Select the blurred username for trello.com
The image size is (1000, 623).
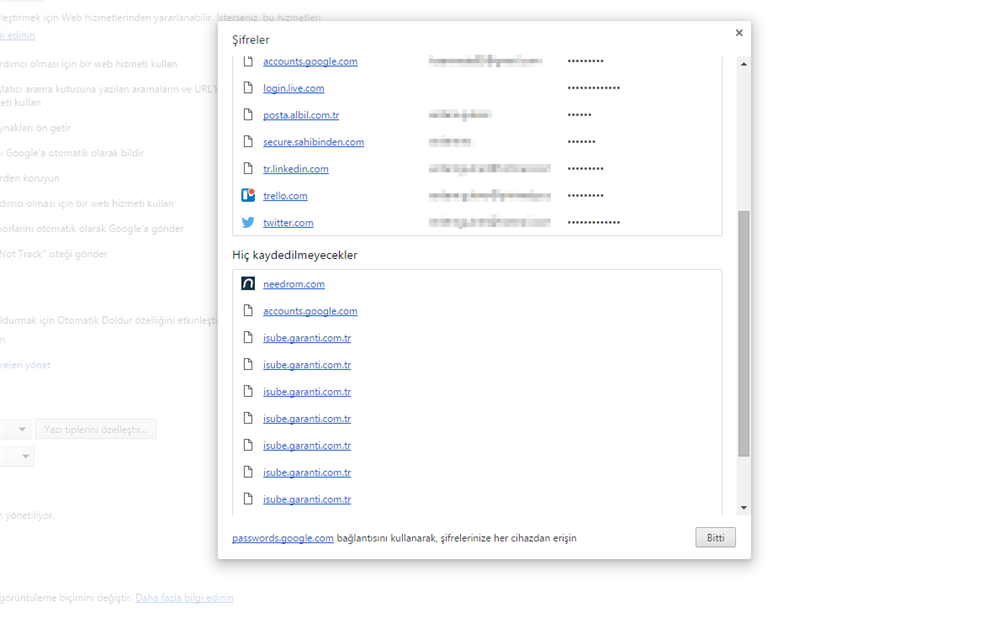(489, 196)
